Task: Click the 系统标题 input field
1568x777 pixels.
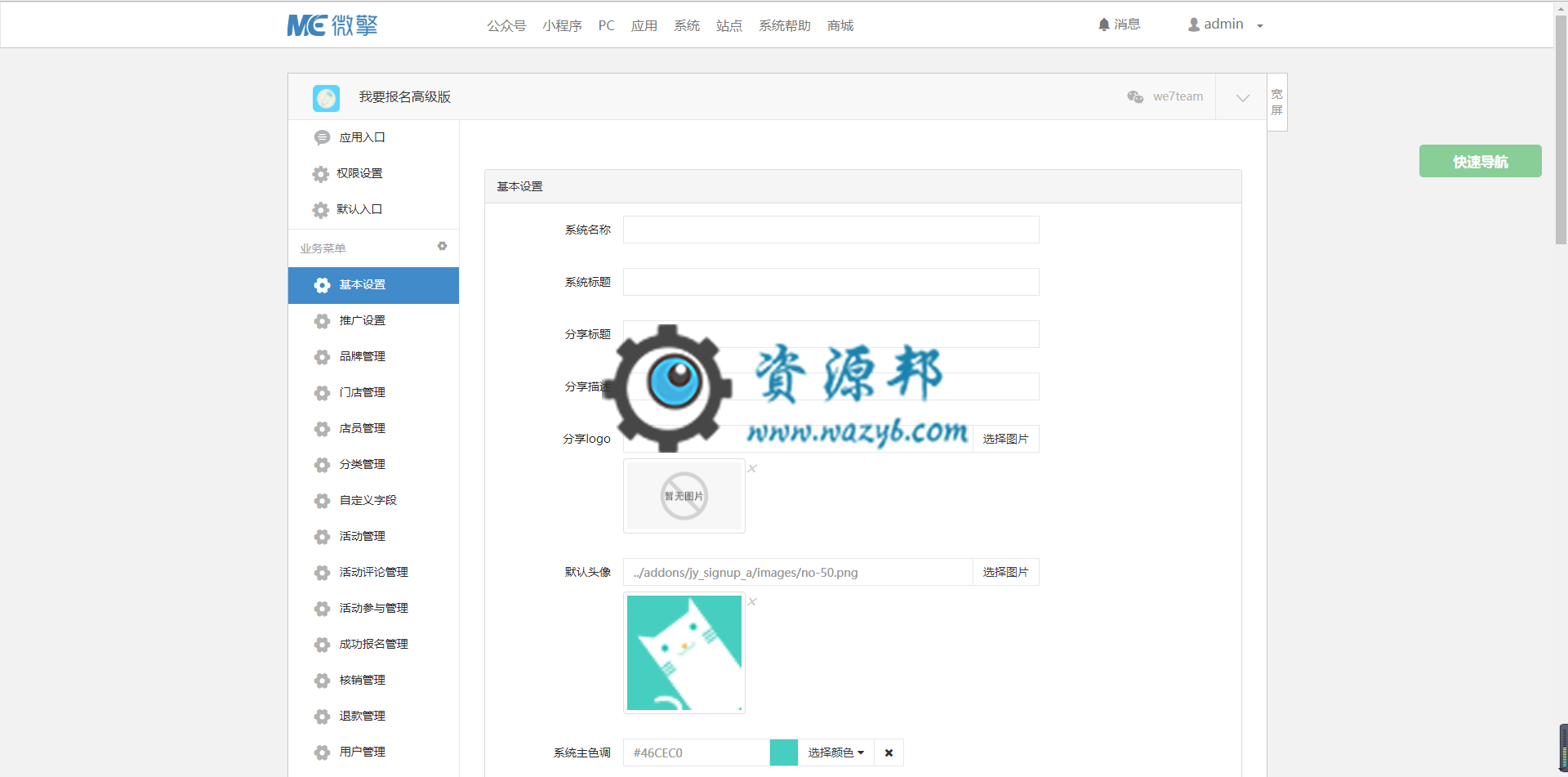Action: point(831,282)
